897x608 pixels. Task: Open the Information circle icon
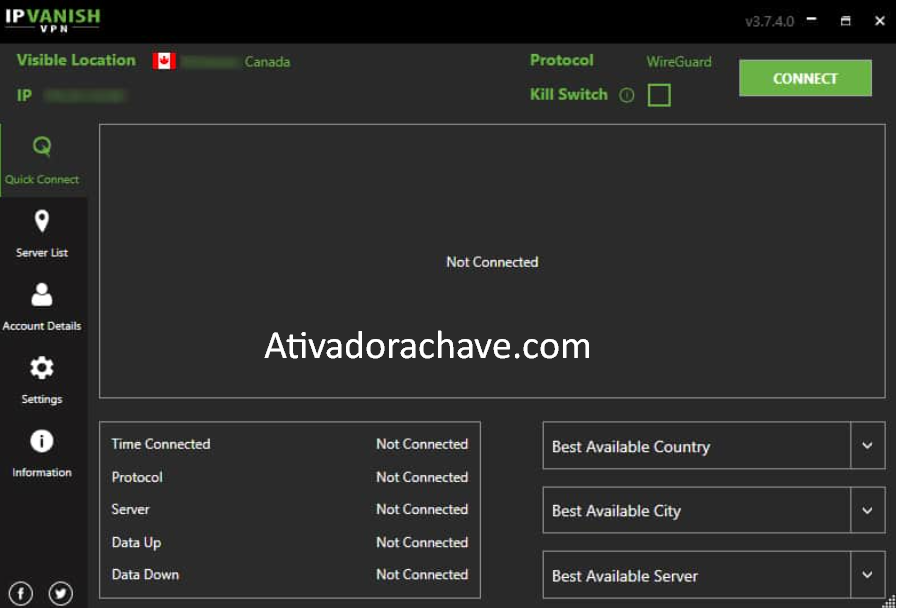point(42,441)
